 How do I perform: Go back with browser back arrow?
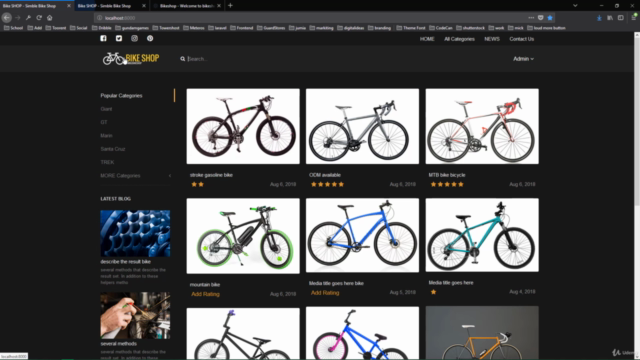(x=7, y=18)
